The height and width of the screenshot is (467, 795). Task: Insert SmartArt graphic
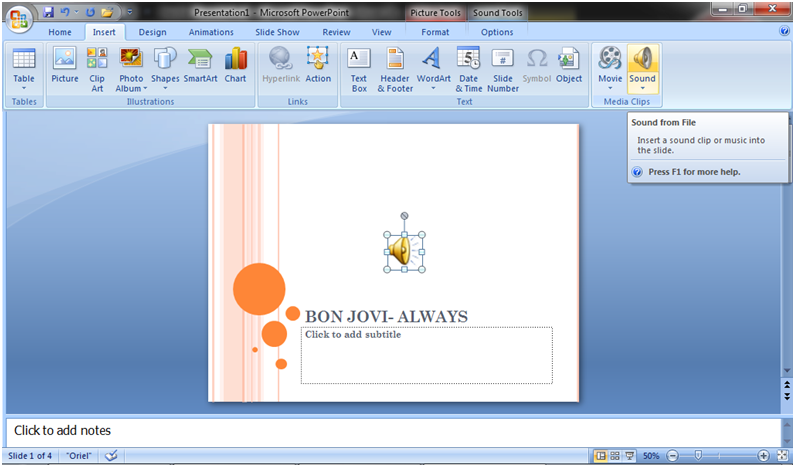coord(200,64)
